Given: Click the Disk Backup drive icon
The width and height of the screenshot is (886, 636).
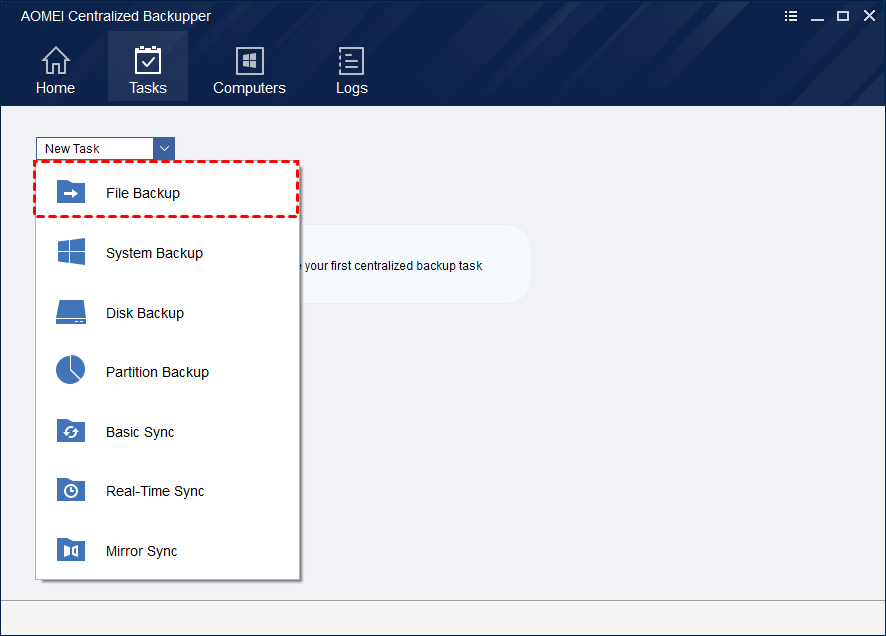Looking at the screenshot, I should click(x=71, y=312).
